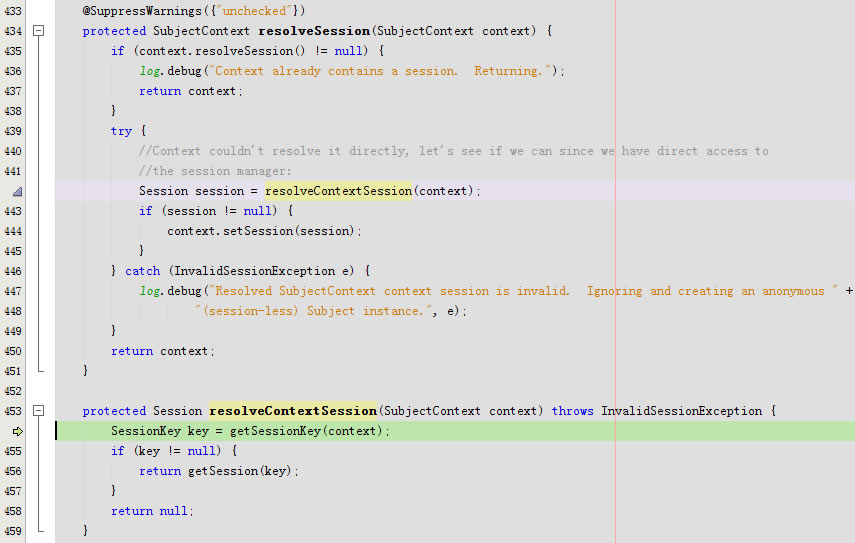Click line number 458 in the gutter

point(13,511)
